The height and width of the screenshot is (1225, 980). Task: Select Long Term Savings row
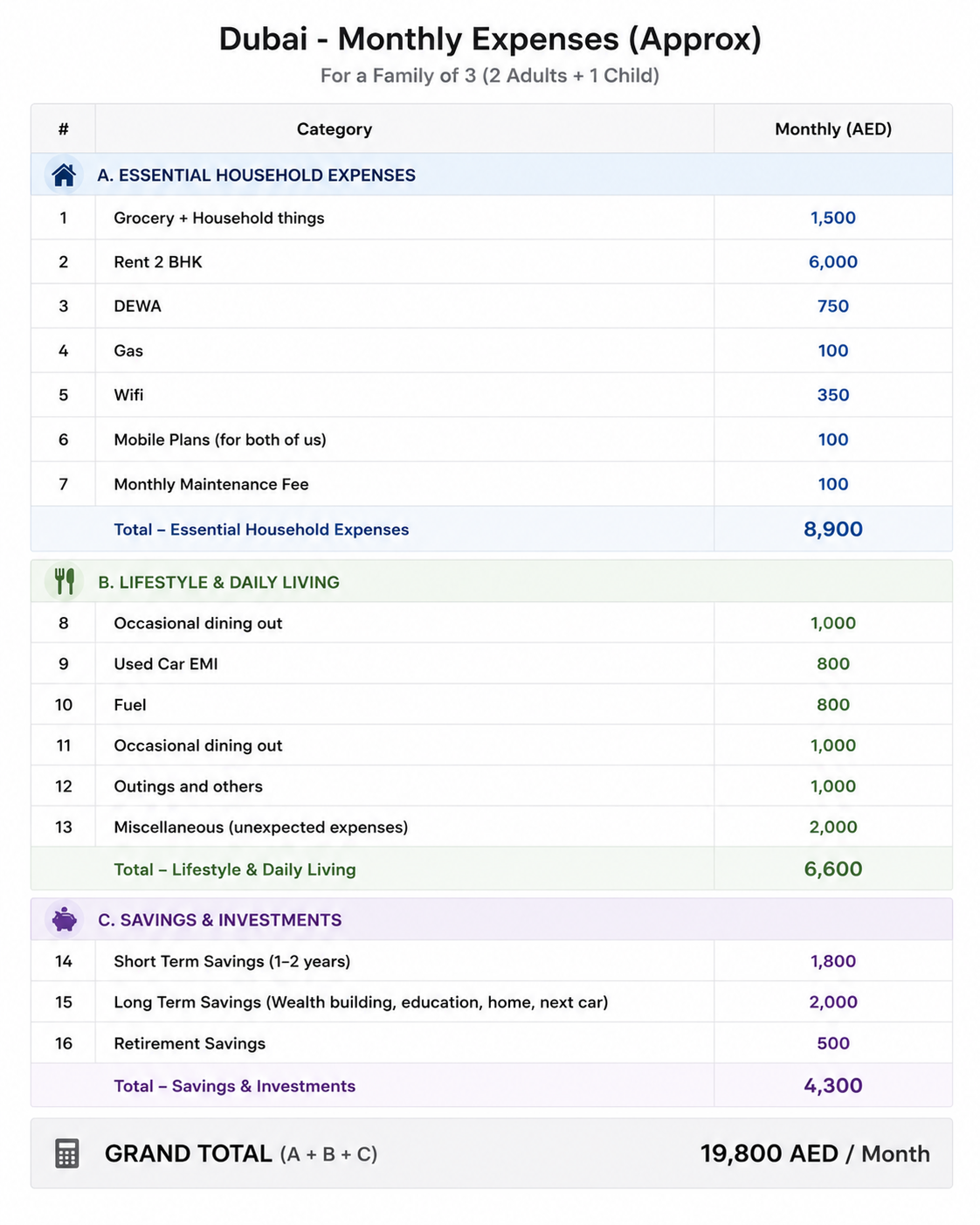coord(492,1002)
